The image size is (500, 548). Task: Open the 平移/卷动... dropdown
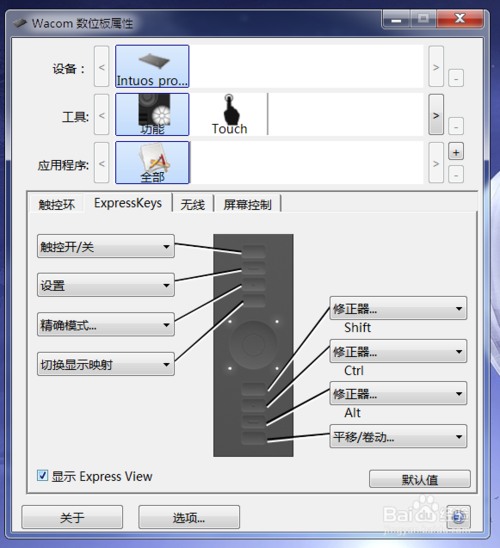pos(398,437)
